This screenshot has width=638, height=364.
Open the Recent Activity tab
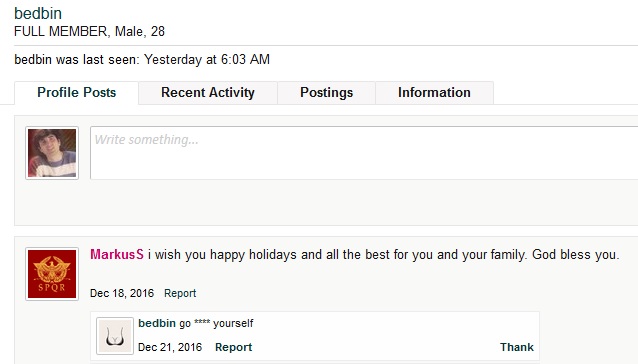click(x=208, y=93)
